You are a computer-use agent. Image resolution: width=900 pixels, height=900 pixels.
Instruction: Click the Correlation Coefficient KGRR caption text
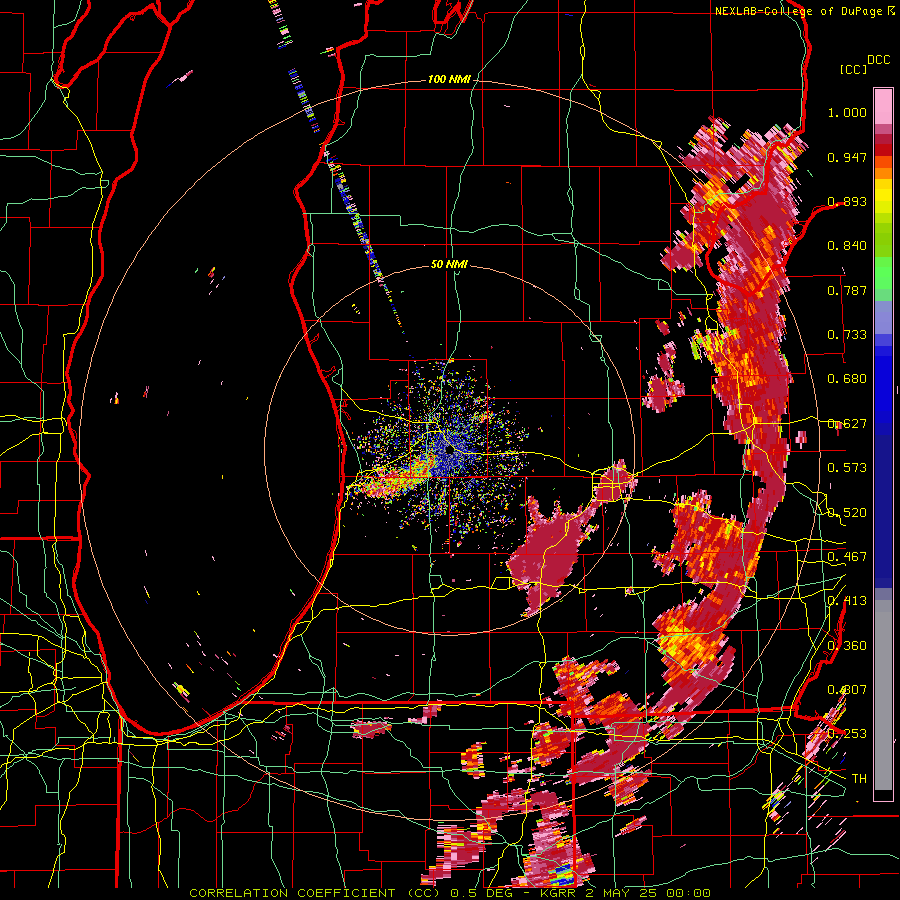click(450, 893)
